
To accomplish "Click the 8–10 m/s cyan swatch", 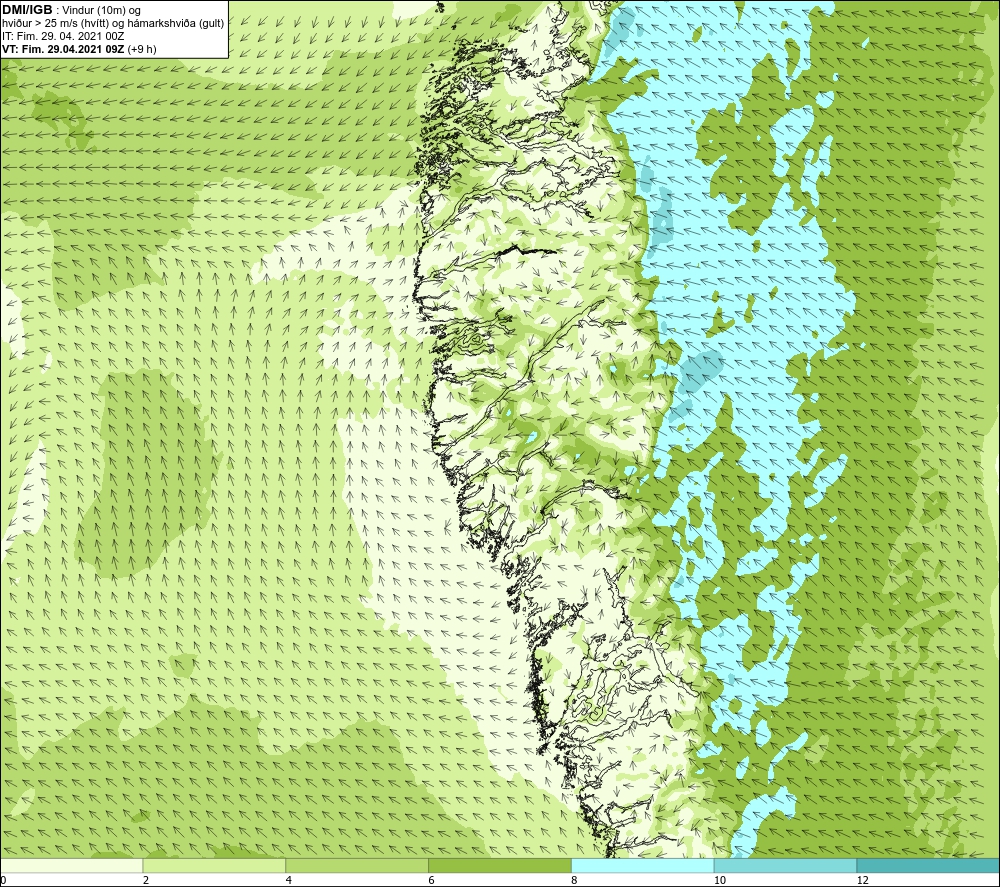I will 643,865.
